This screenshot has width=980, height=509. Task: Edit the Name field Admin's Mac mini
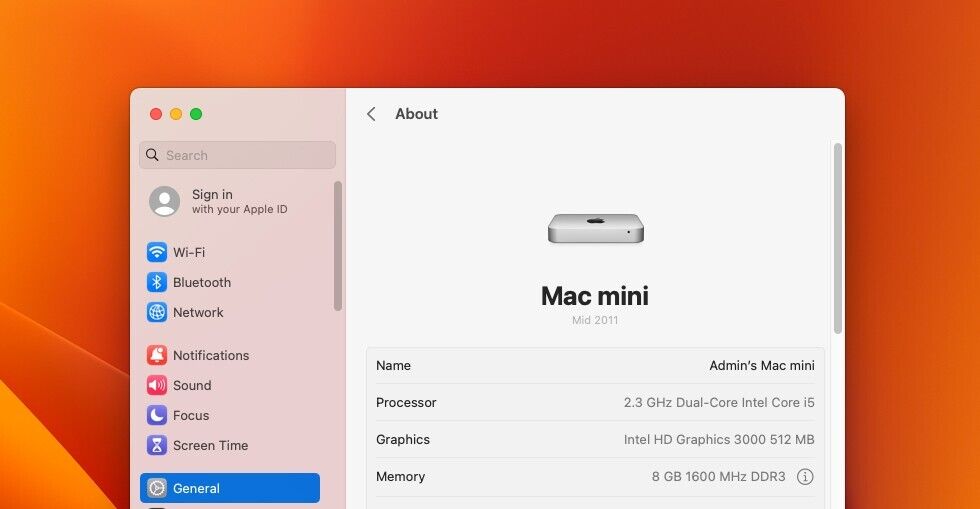[x=761, y=366]
